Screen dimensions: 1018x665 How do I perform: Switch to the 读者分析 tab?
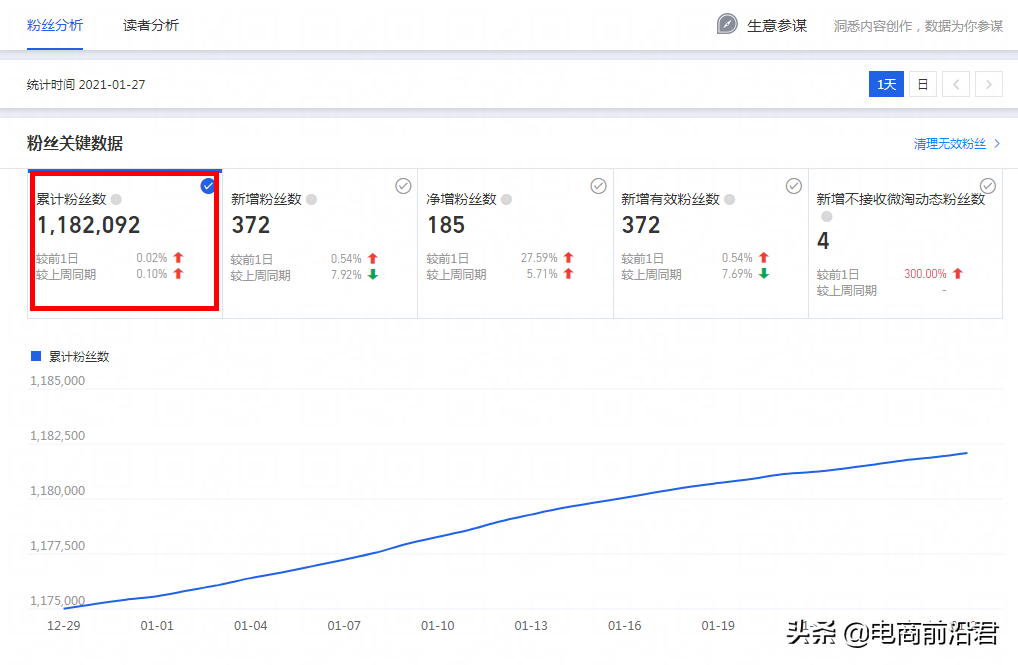coord(151,24)
